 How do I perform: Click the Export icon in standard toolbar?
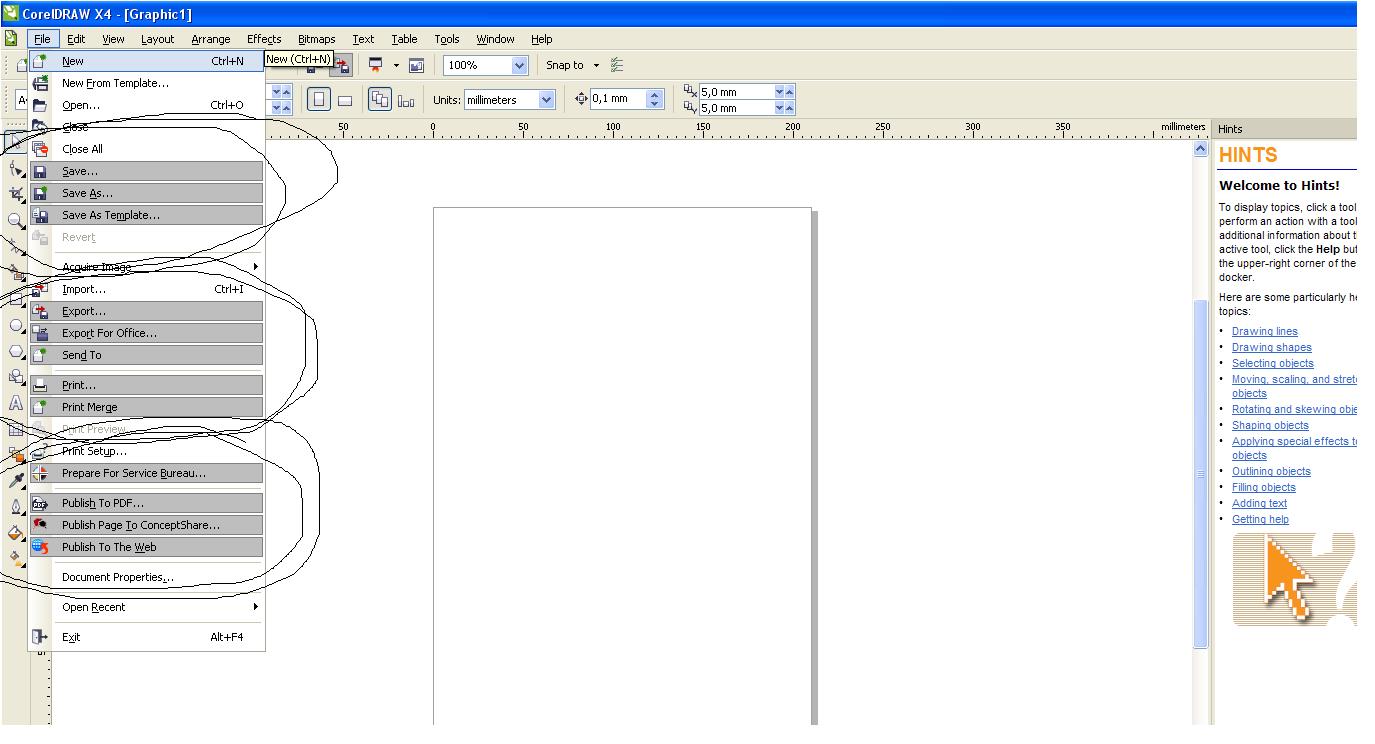342,65
